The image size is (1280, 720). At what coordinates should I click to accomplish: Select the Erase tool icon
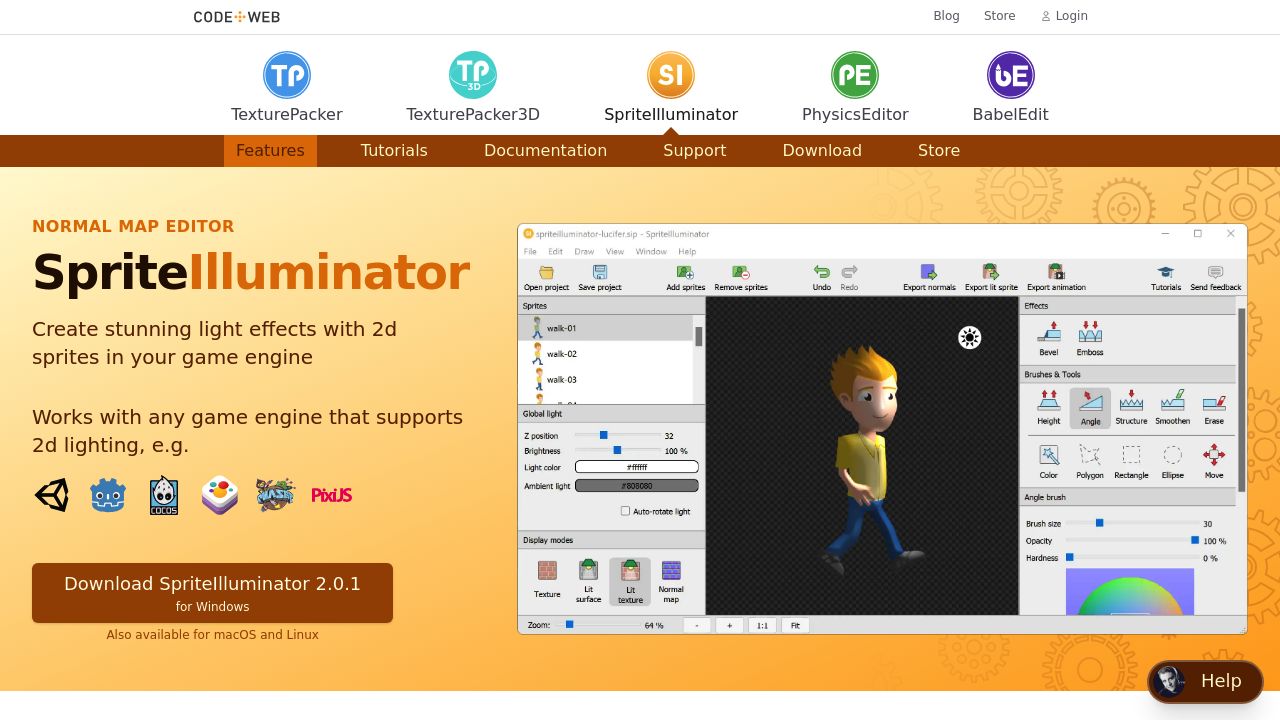[1214, 402]
